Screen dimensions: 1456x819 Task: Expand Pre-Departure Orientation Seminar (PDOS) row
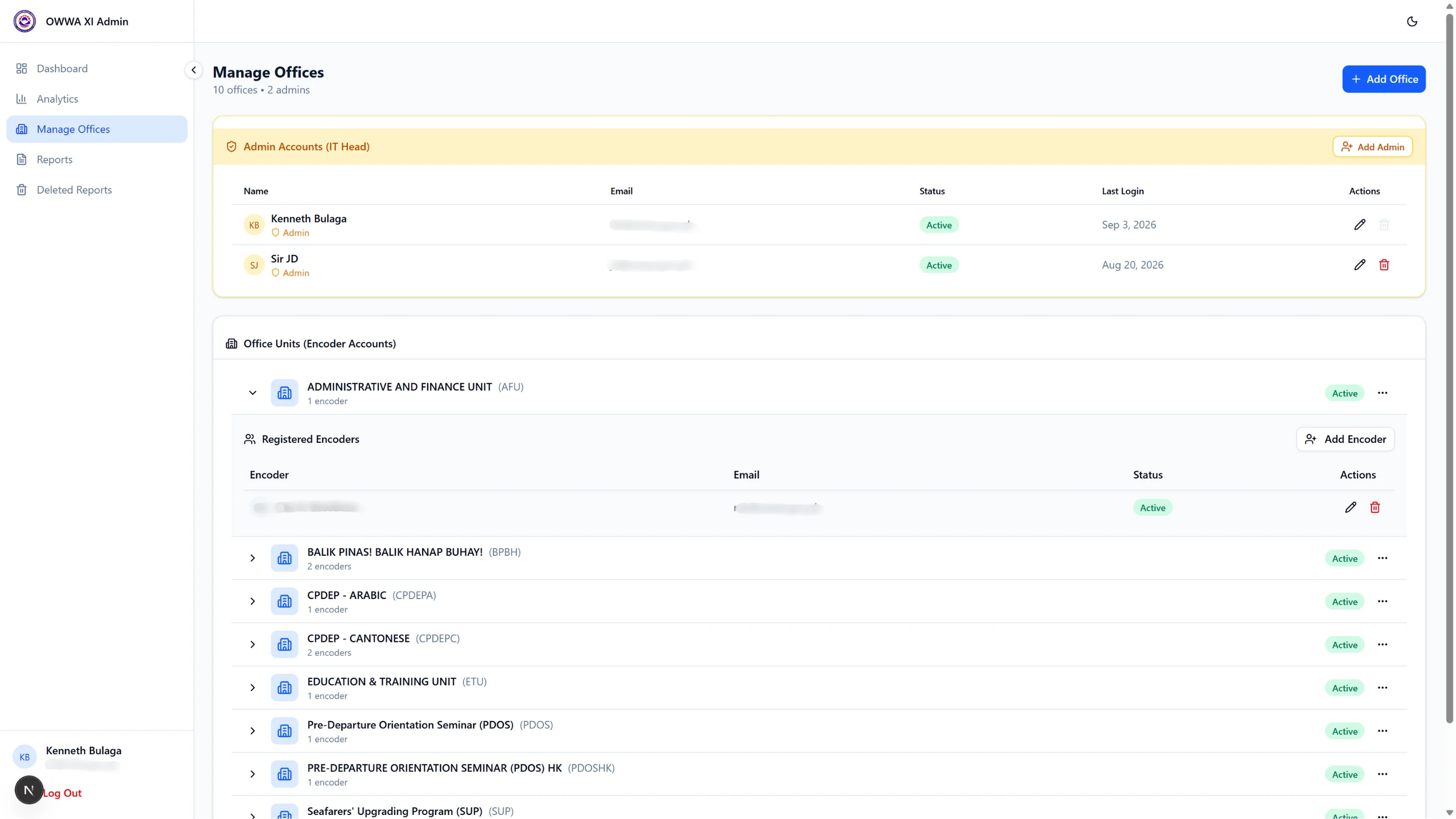[x=253, y=731]
